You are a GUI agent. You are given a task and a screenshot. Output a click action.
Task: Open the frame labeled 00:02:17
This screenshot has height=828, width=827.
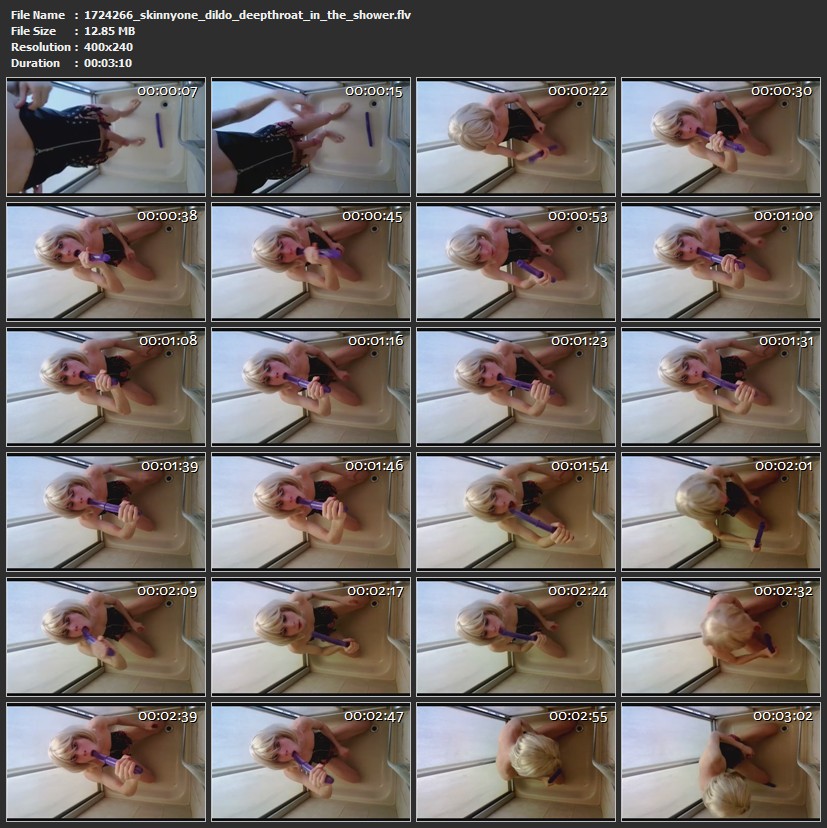tap(311, 637)
